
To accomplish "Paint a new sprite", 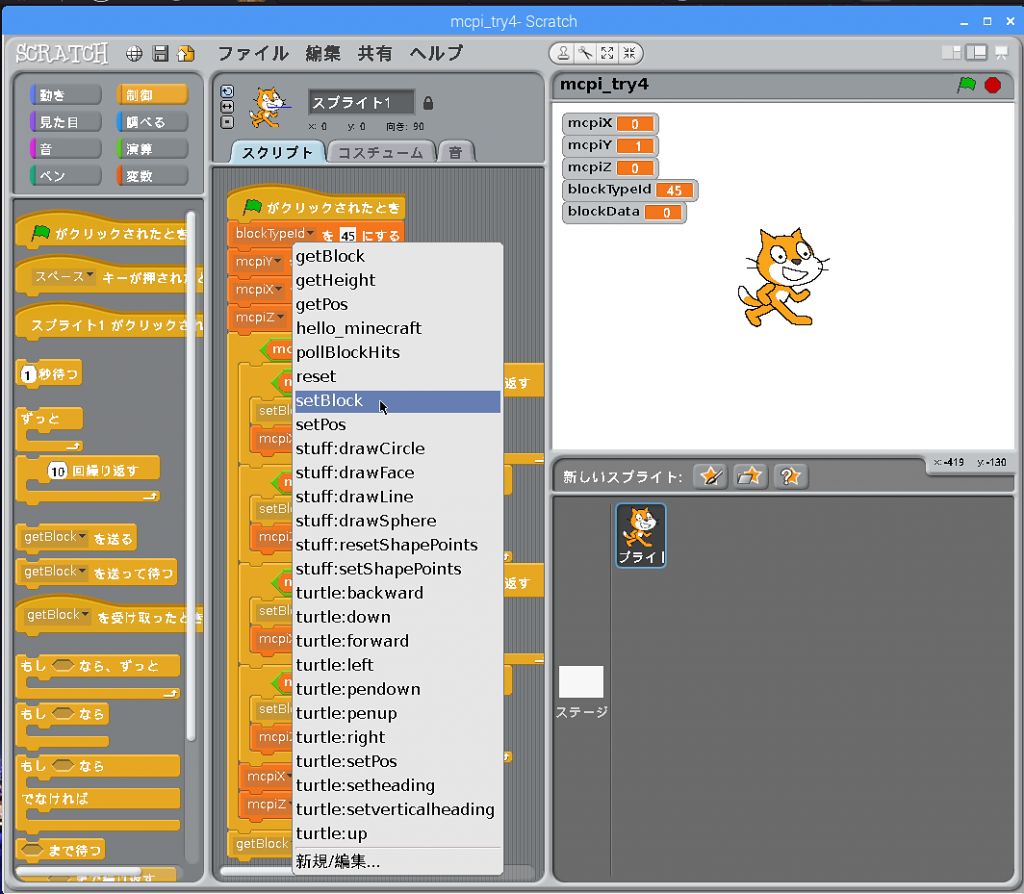I will click(710, 476).
